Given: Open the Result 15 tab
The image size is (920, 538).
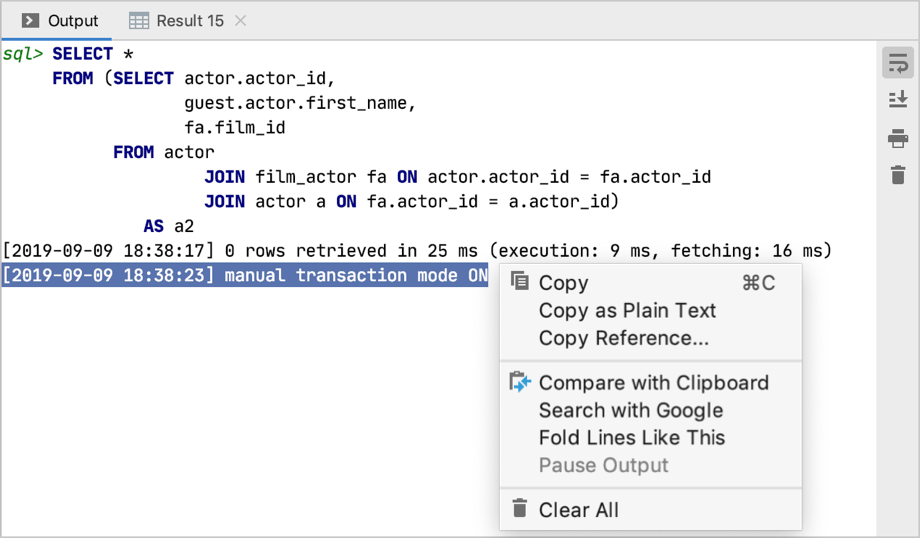Looking at the screenshot, I should [190, 20].
